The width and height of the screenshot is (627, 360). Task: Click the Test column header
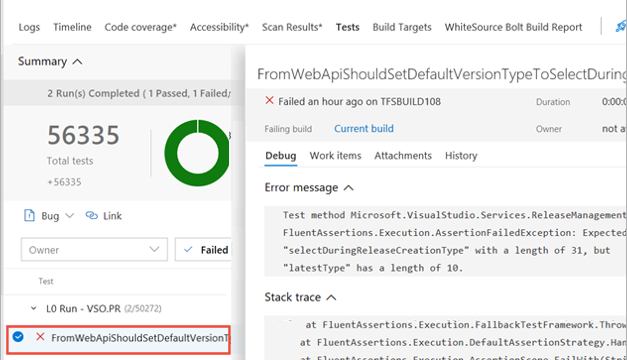[46, 281]
